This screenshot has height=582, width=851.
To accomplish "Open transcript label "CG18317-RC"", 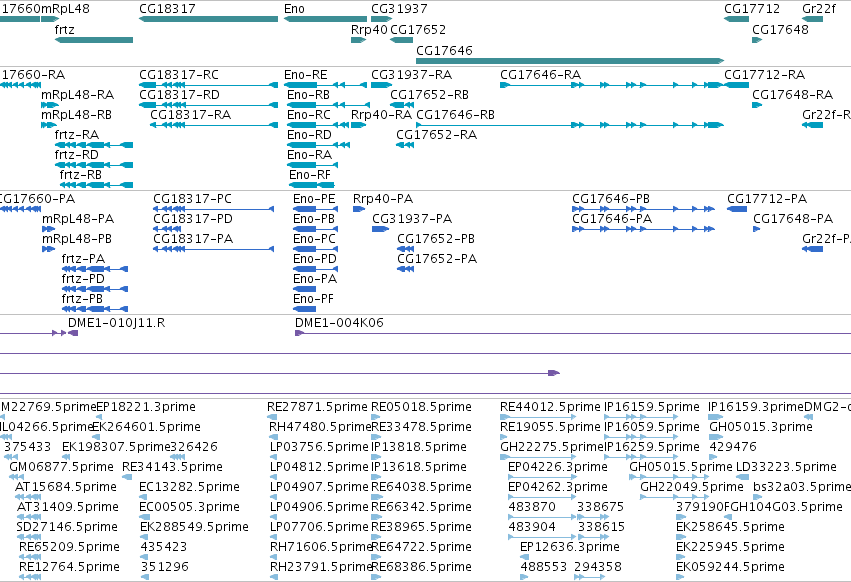I will (x=179, y=74).
